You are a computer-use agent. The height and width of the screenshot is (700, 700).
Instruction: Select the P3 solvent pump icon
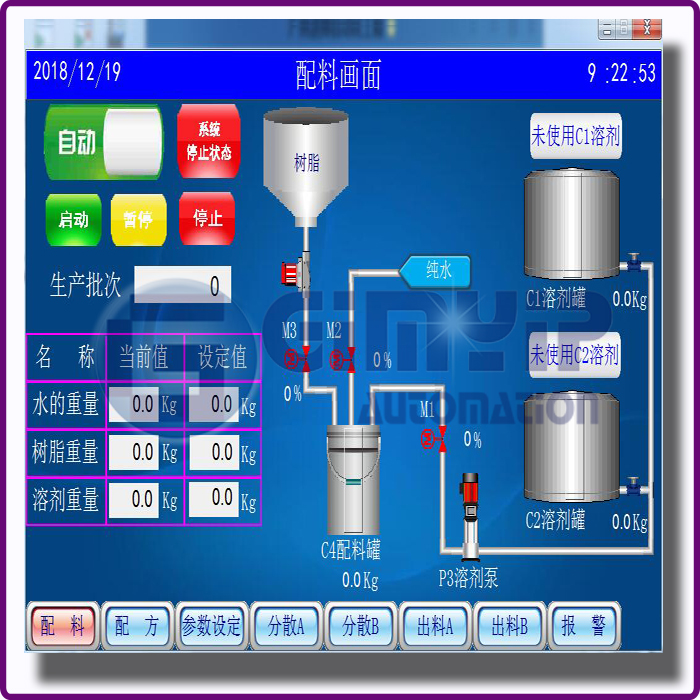click(468, 515)
